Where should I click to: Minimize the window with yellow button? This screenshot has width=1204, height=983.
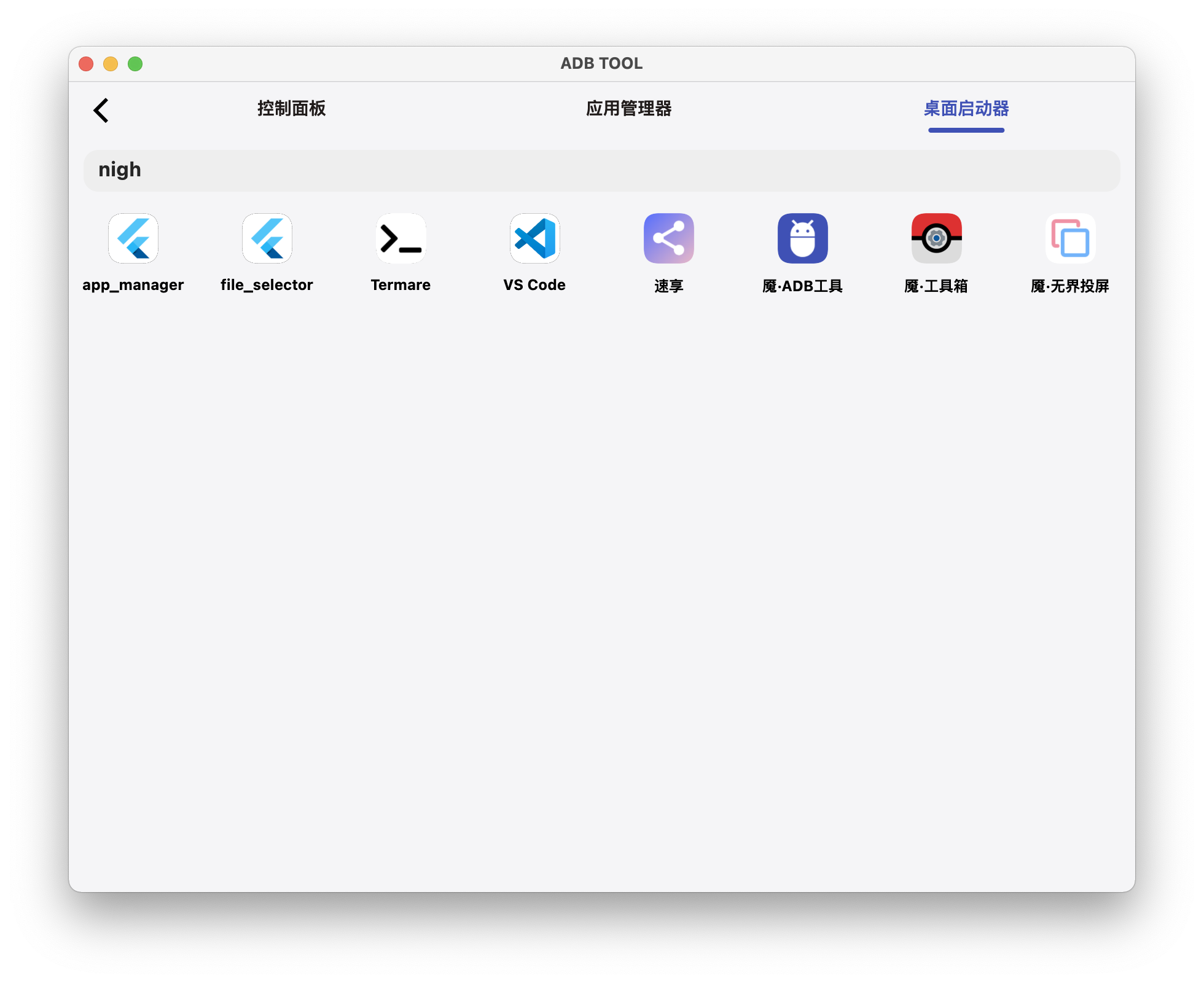click(111, 64)
